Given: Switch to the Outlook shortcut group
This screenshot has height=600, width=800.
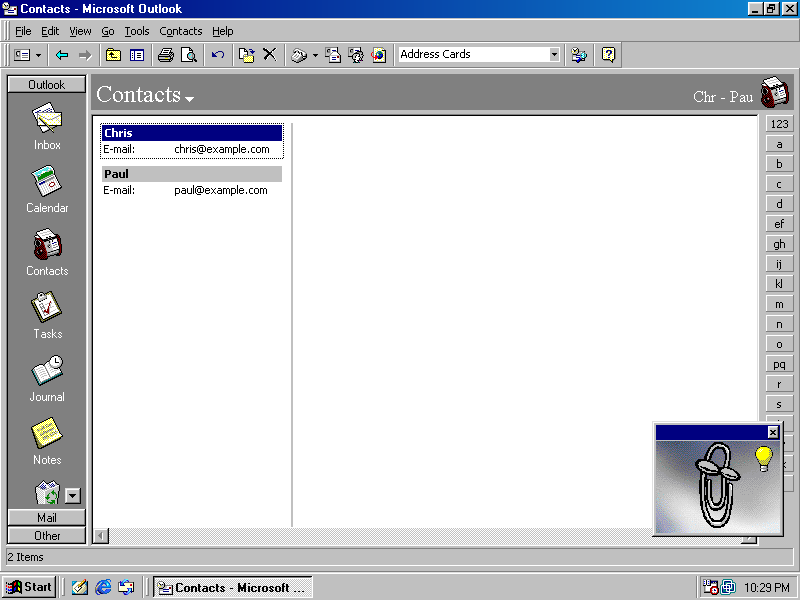Looking at the screenshot, I should 46,85.
